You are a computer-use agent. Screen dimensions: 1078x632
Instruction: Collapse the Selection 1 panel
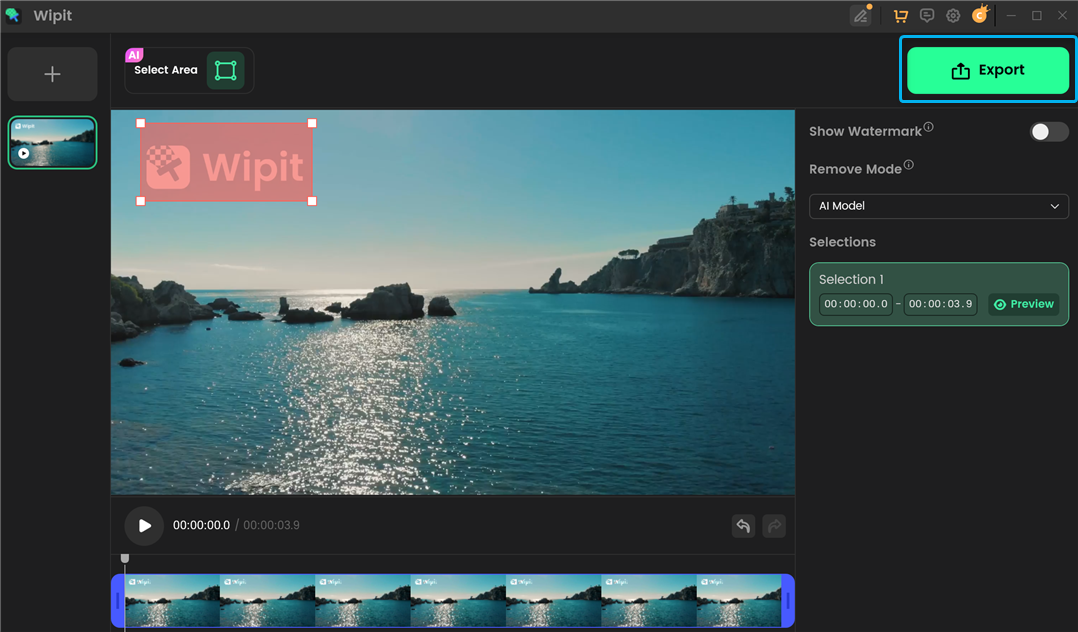tap(851, 279)
